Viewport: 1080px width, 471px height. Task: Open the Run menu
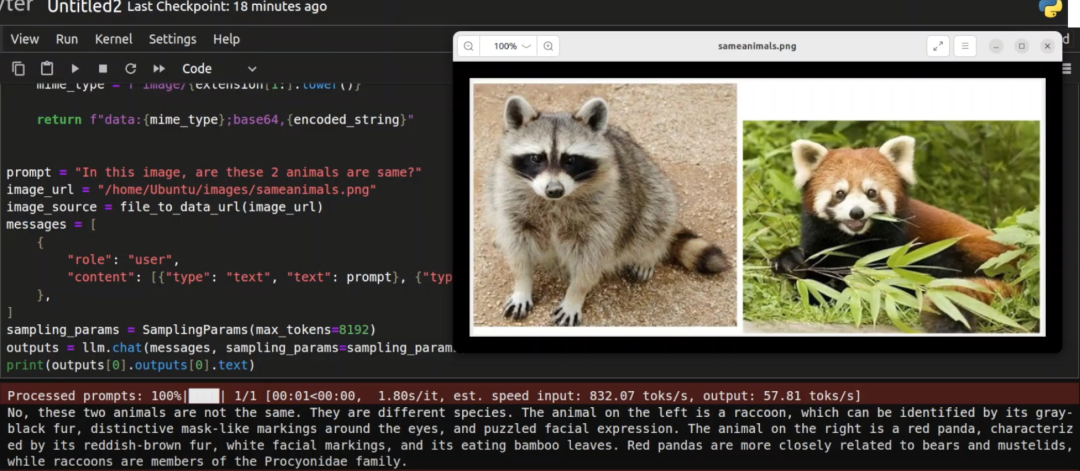(67, 39)
